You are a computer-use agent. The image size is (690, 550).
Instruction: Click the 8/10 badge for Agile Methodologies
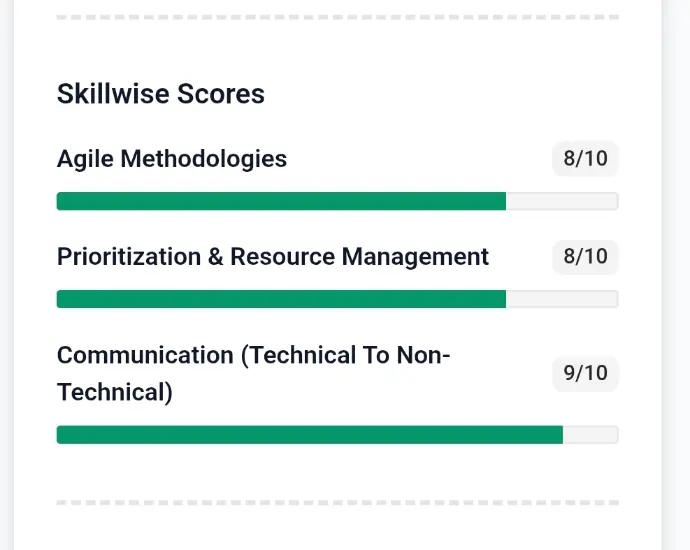(585, 159)
